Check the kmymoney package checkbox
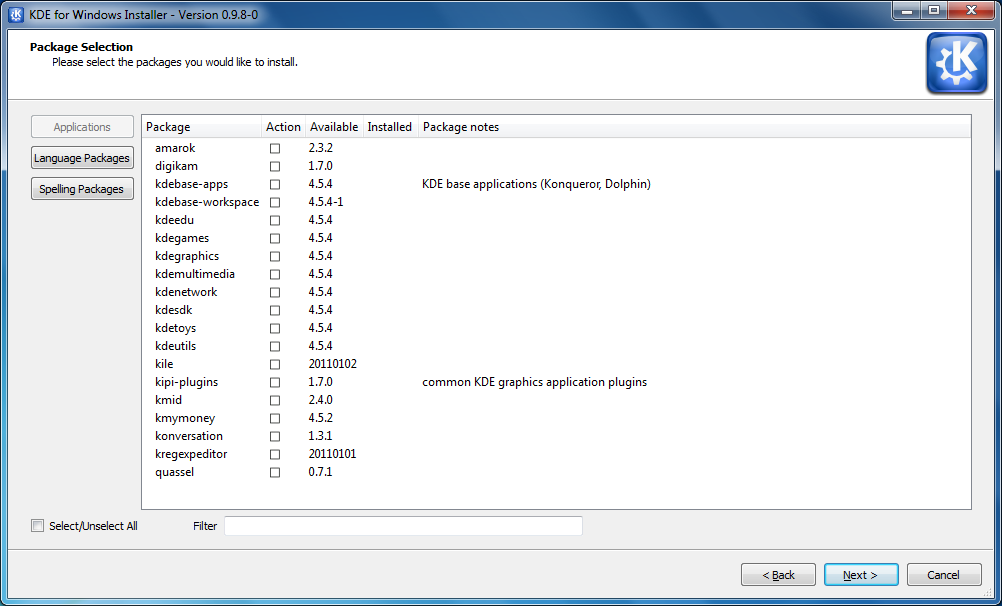The width and height of the screenshot is (1002, 606). pyautogui.click(x=275, y=418)
